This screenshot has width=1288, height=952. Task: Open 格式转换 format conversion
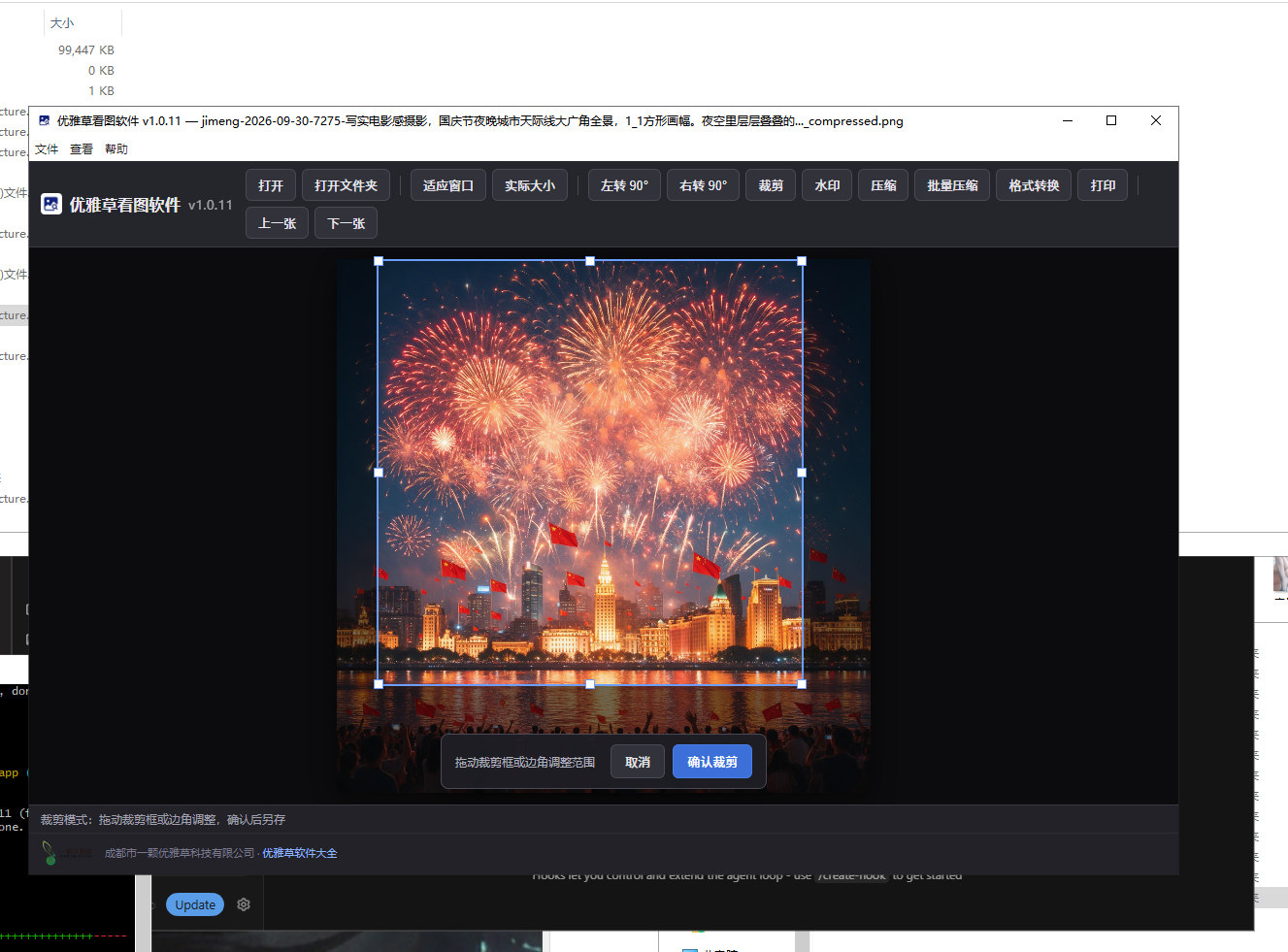coord(1034,185)
